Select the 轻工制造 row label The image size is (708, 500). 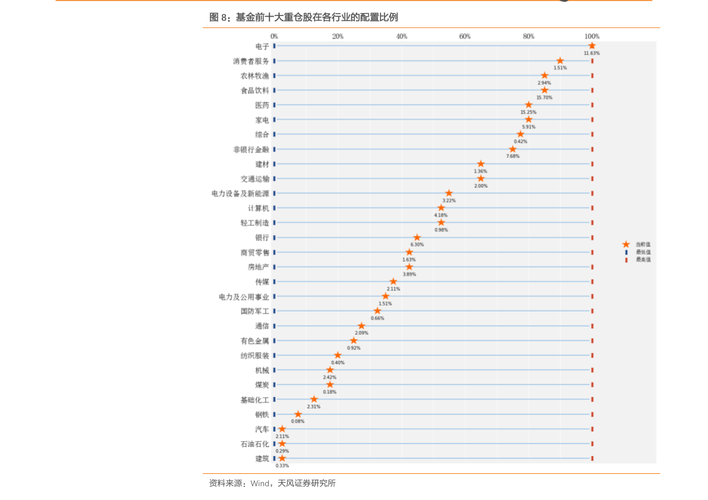(x=255, y=223)
